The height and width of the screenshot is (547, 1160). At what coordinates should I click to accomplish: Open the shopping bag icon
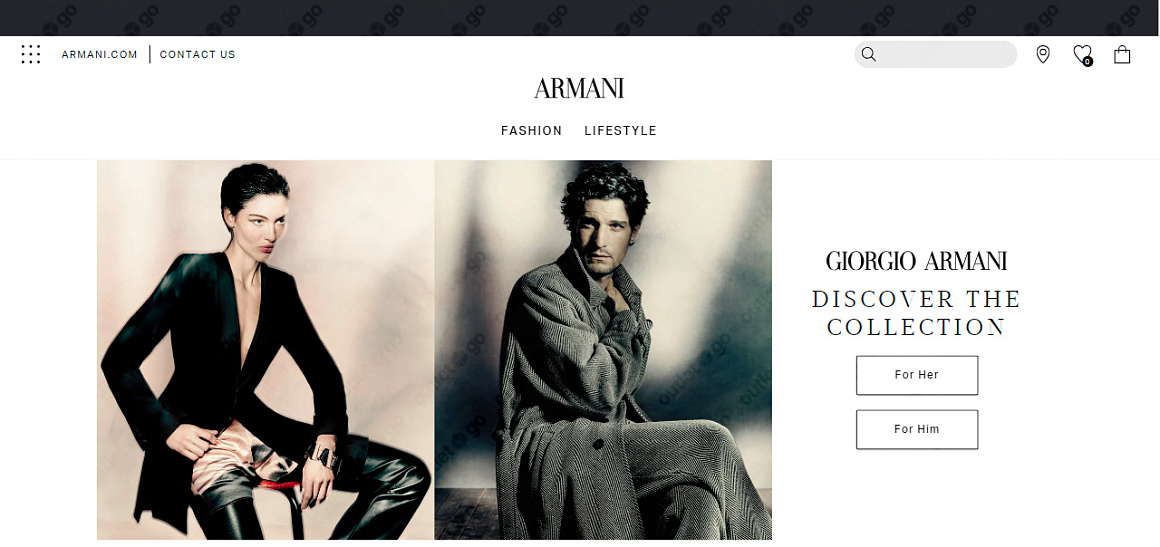[1122, 54]
